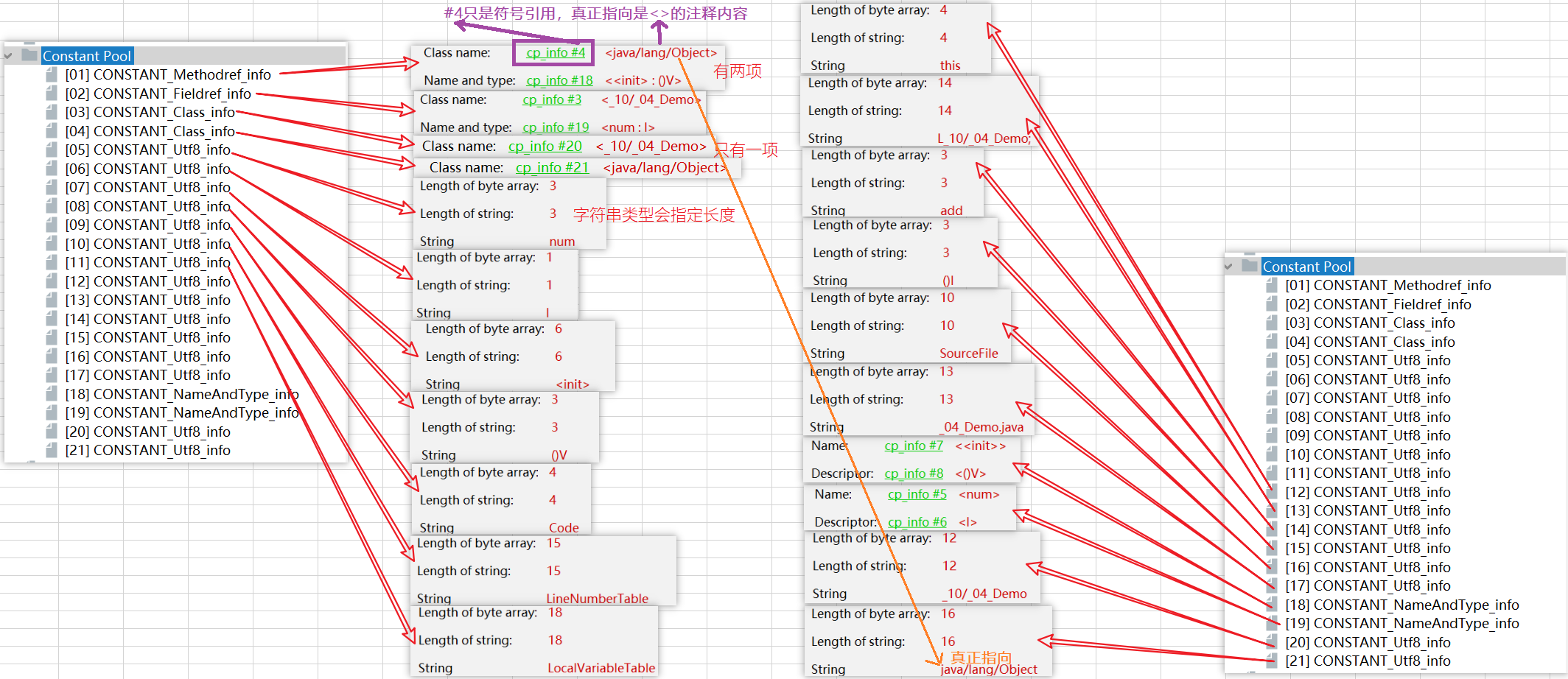Open the cp_info #8 descriptor link
Image resolution: width=1568 pixels, height=679 pixels.
click(914, 474)
